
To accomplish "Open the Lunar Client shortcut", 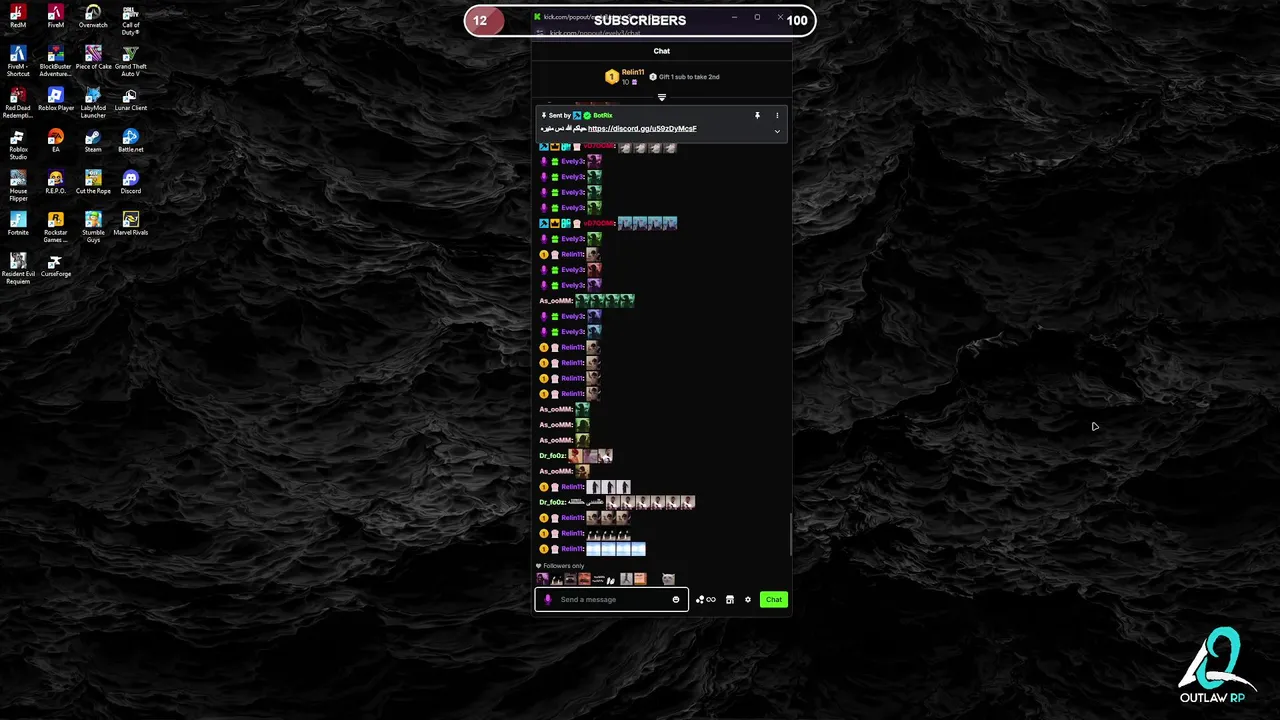I will pyautogui.click(x=130, y=99).
